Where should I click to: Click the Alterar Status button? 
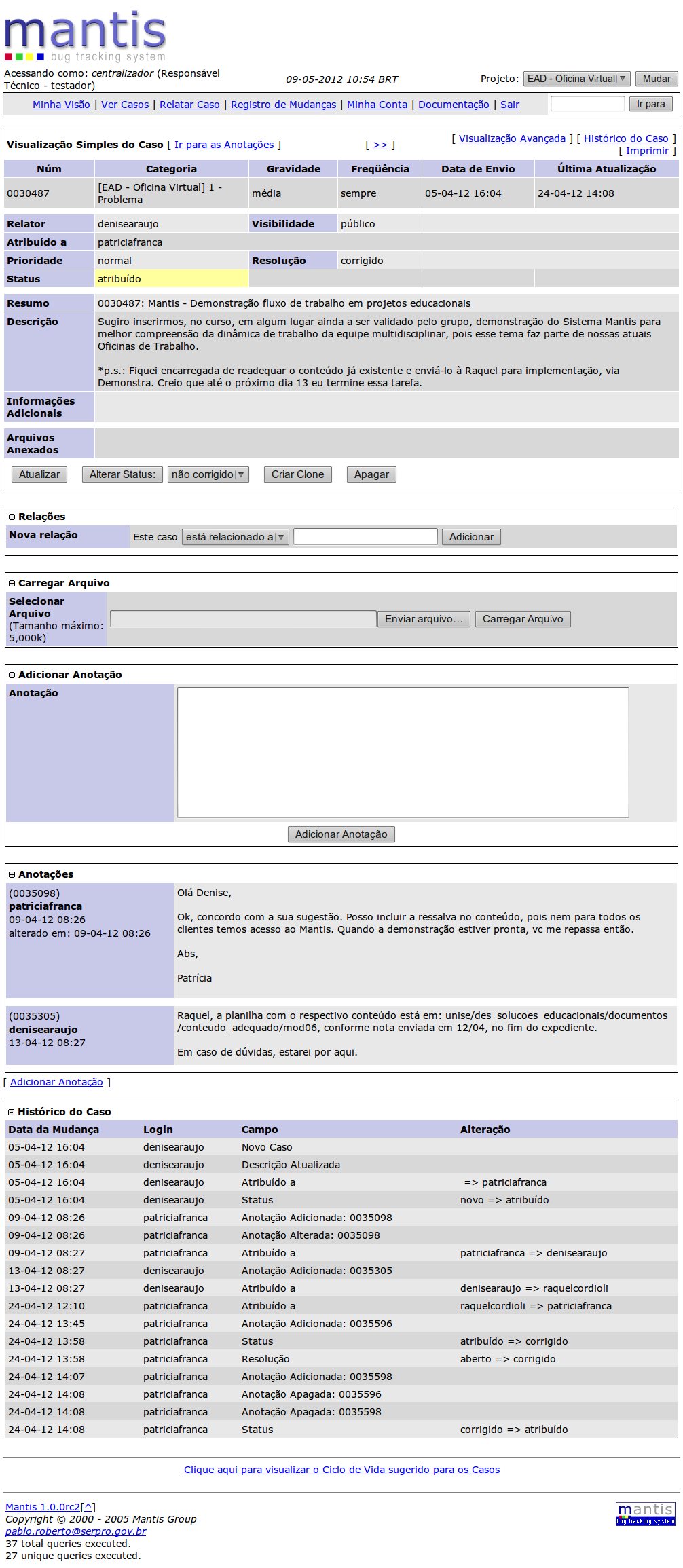[x=122, y=474]
